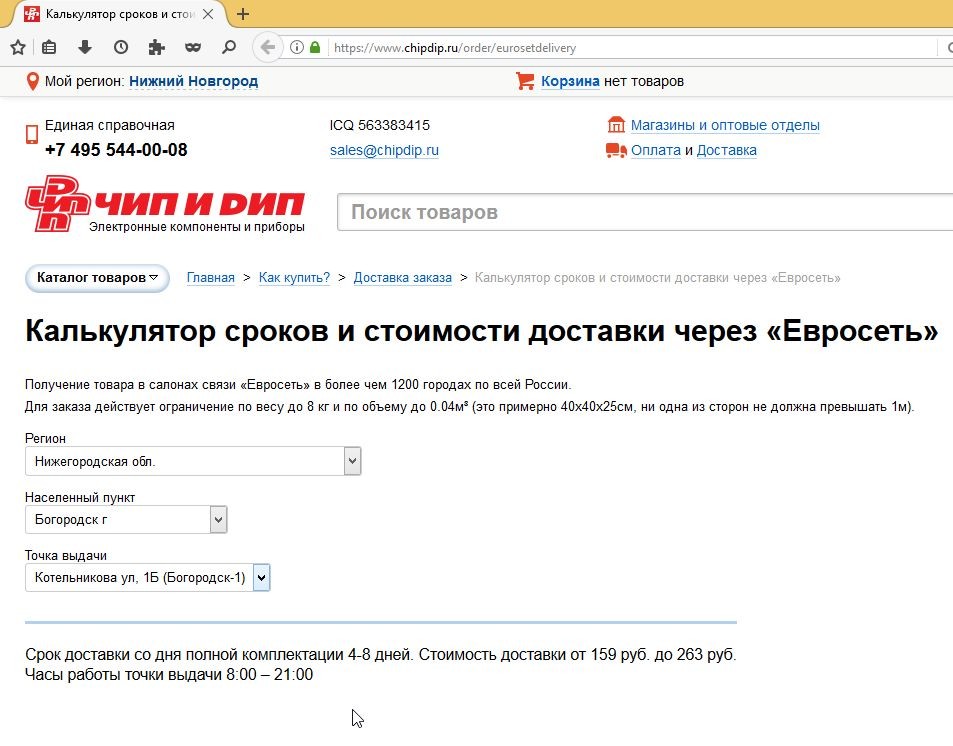Click the shopping cart icon
Screen dimensions: 953x746
pyautogui.click(x=525, y=81)
